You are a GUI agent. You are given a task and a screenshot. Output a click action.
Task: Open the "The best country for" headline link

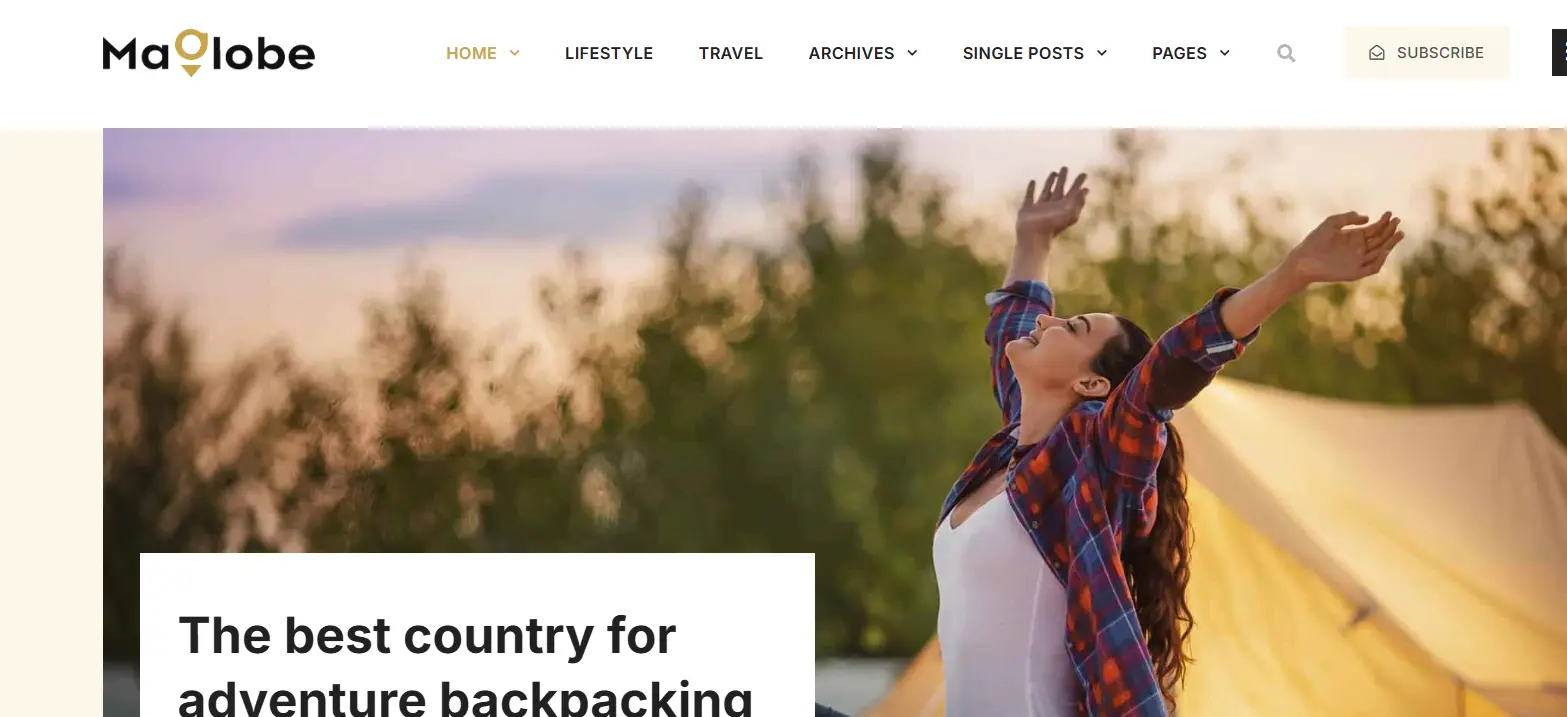tap(427, 636)
